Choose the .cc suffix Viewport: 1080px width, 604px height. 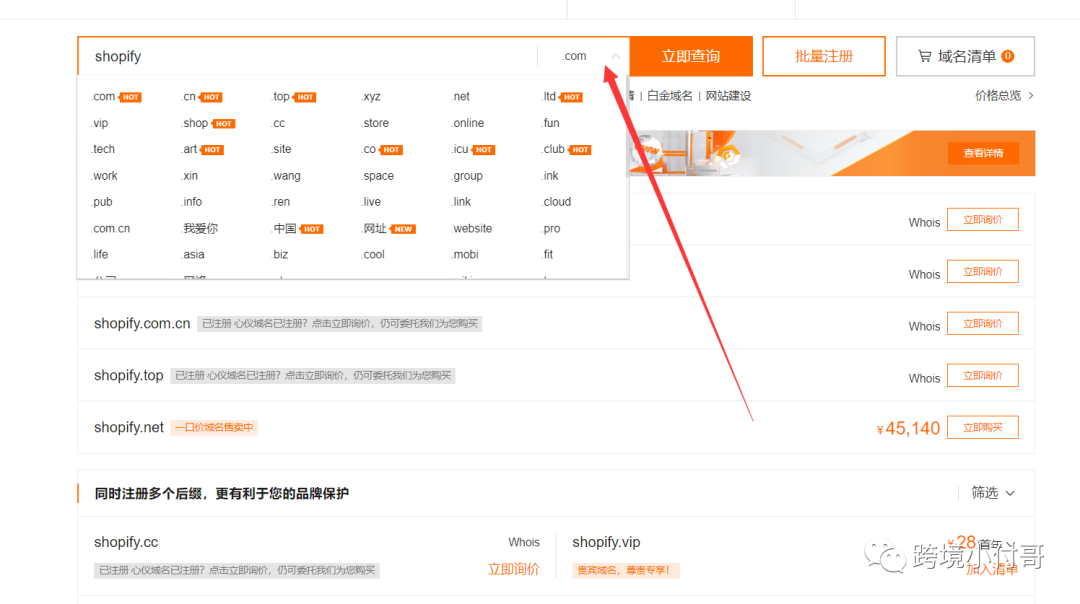[x=278, y=123]
